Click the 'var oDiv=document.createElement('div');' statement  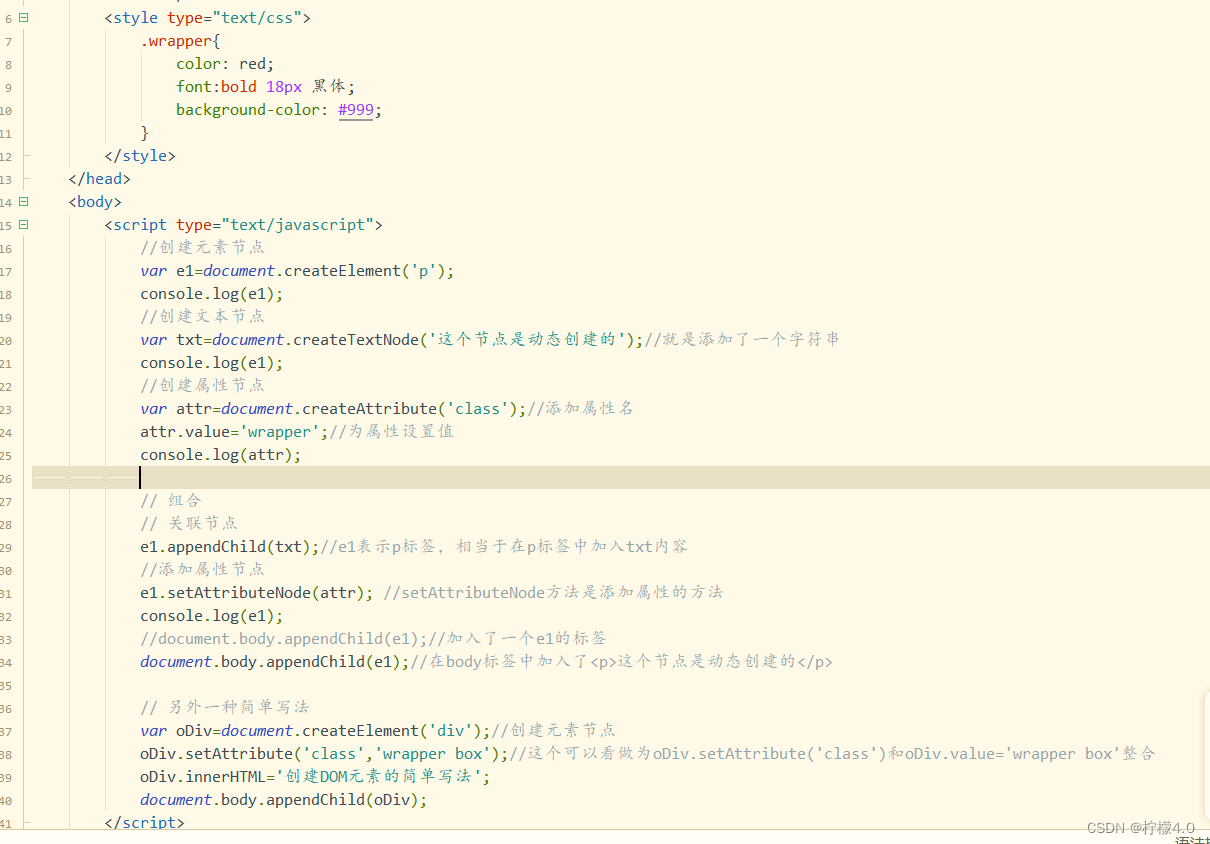[x=316, y=730]
